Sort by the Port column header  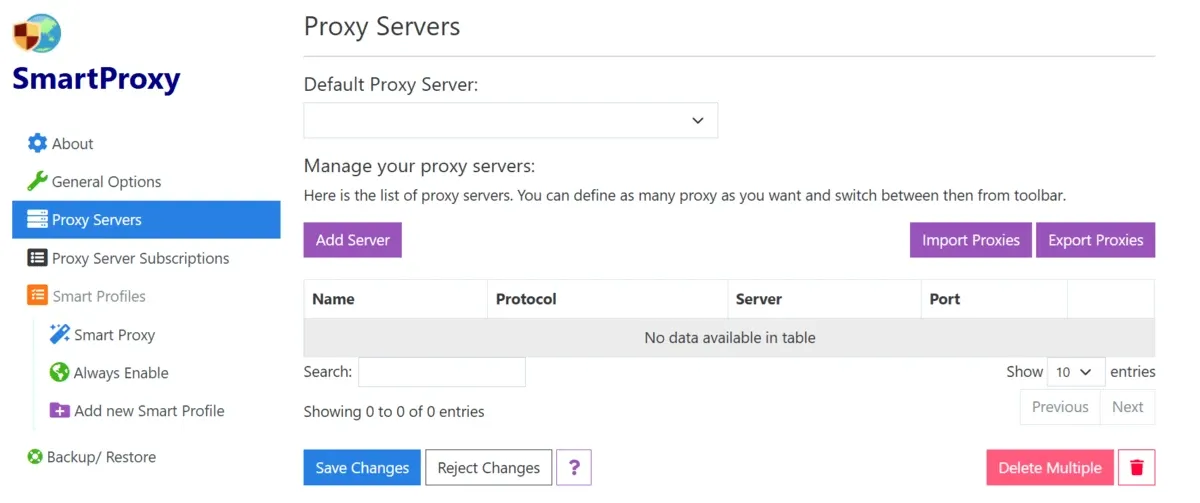(994, 299)
